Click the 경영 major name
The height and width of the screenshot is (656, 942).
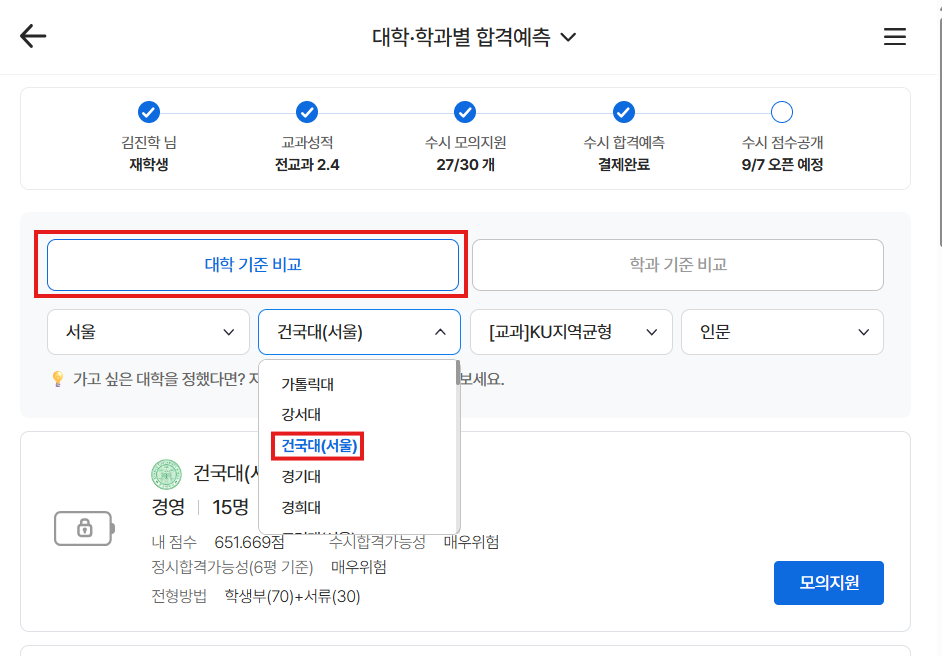[168, 507]
